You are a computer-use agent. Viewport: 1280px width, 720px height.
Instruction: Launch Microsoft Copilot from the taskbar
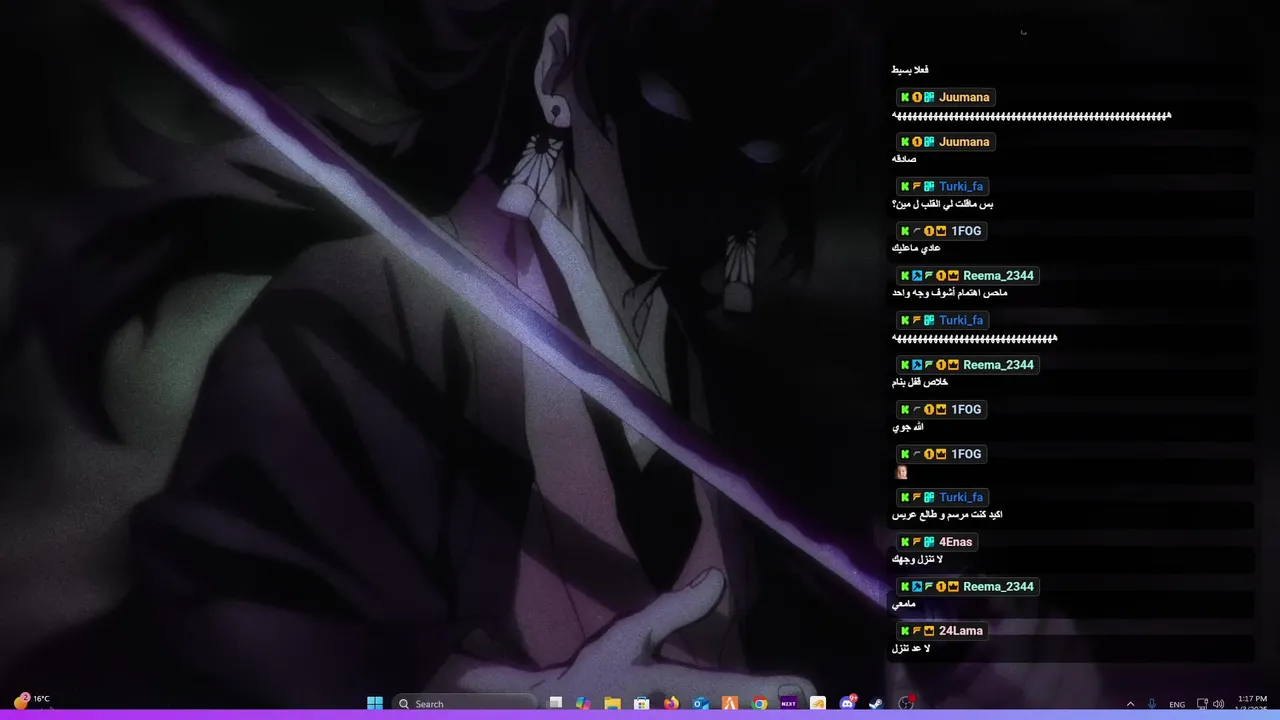click(x=583, y=703)
